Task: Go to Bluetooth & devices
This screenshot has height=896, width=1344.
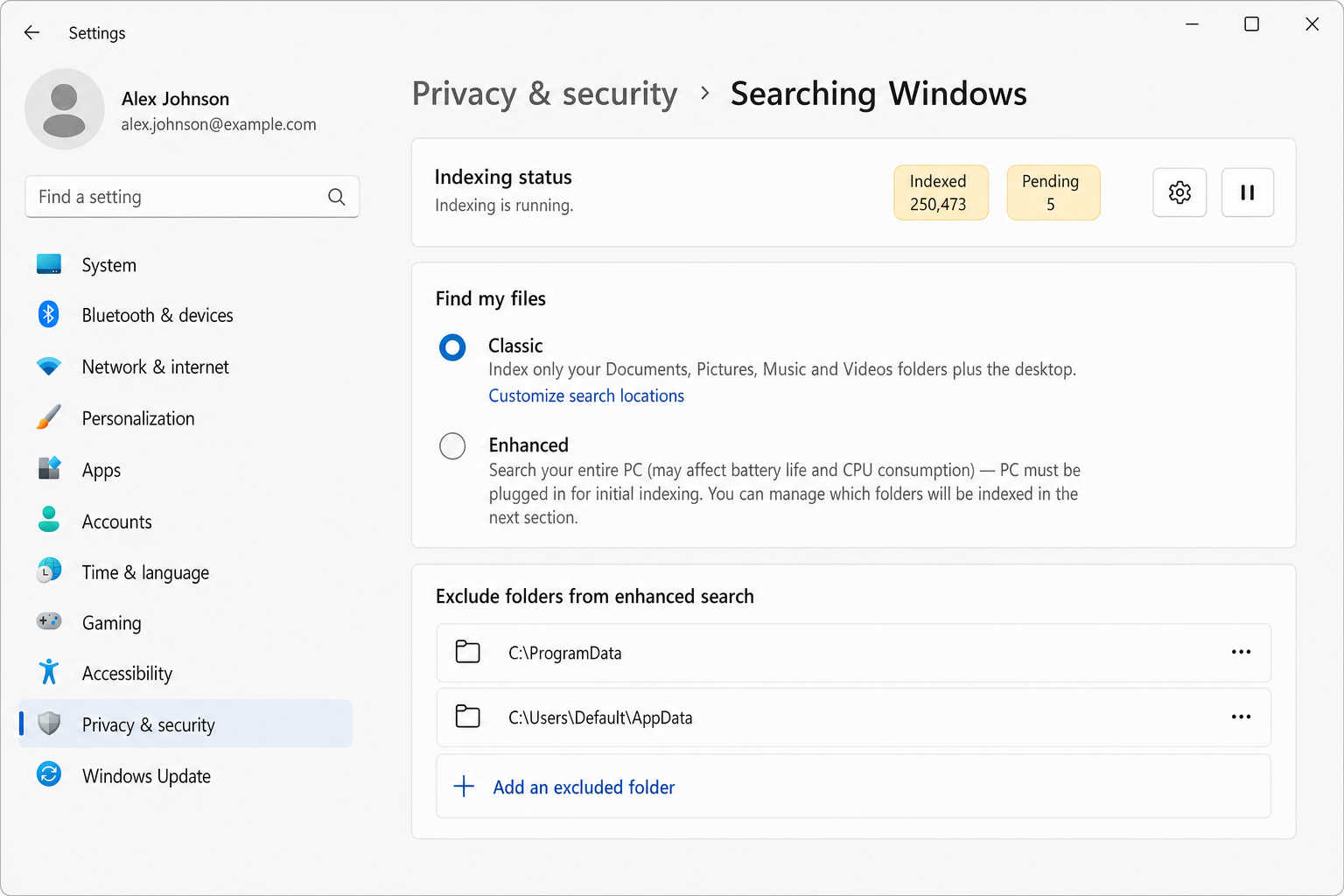Action: [x=185, y=315]
